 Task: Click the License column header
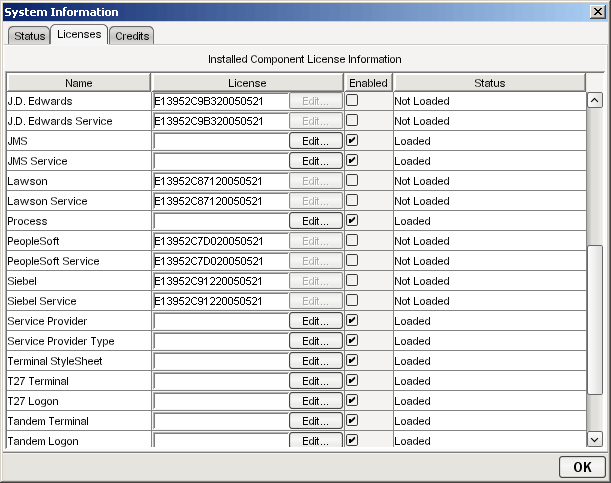click(x=247, y=83)
